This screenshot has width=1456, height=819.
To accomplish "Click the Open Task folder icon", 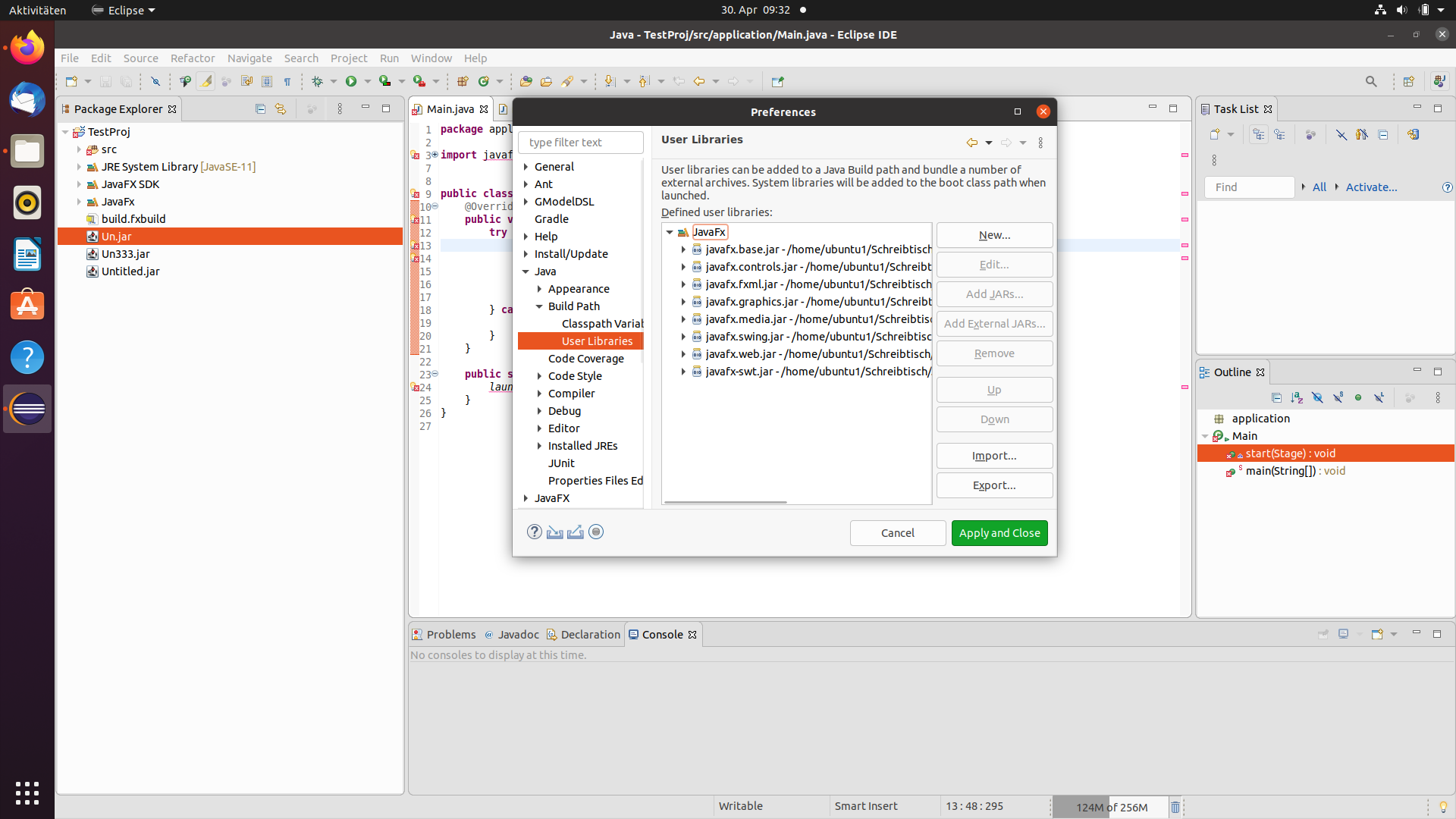I will [546, 81].
